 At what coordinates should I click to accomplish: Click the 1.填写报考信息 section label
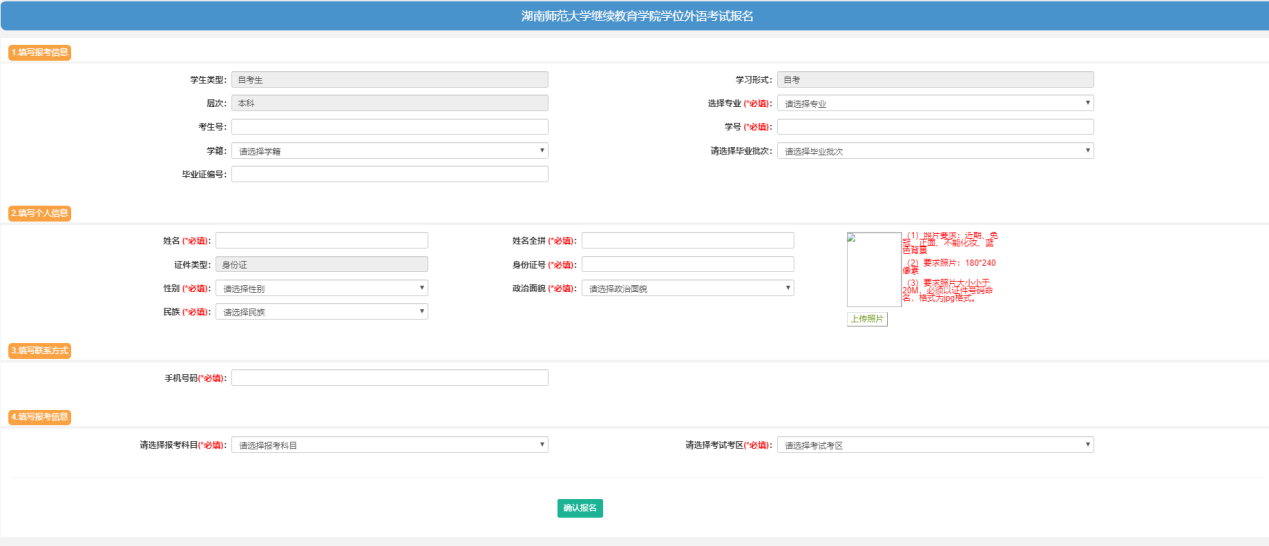(x=40, y=52)
